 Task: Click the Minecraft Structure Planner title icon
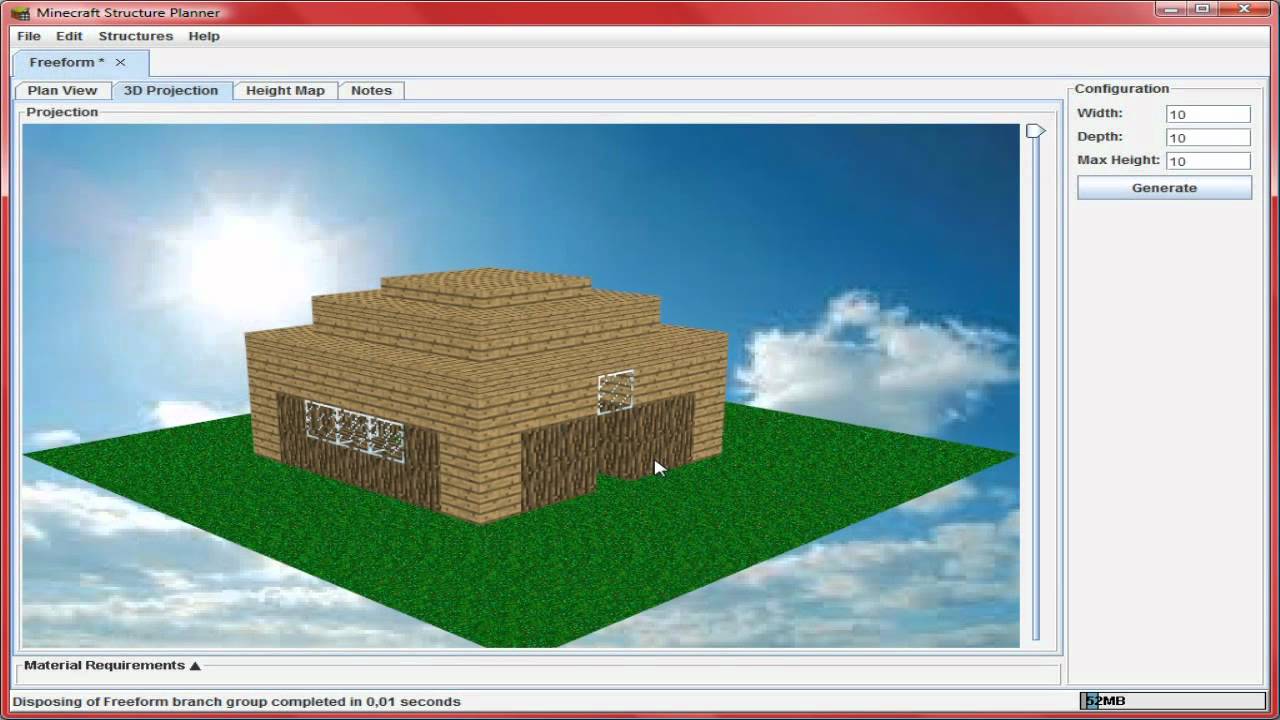[x=20, y=13]
